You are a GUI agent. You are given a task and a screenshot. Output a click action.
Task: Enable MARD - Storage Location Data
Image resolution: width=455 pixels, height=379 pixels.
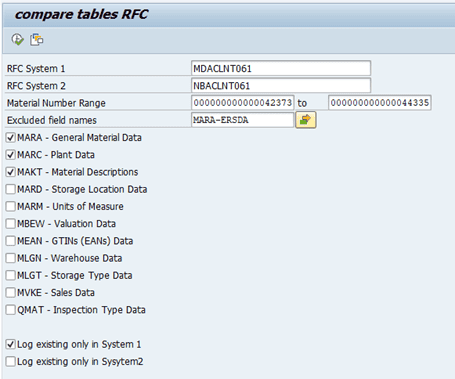tap(11, 189)
